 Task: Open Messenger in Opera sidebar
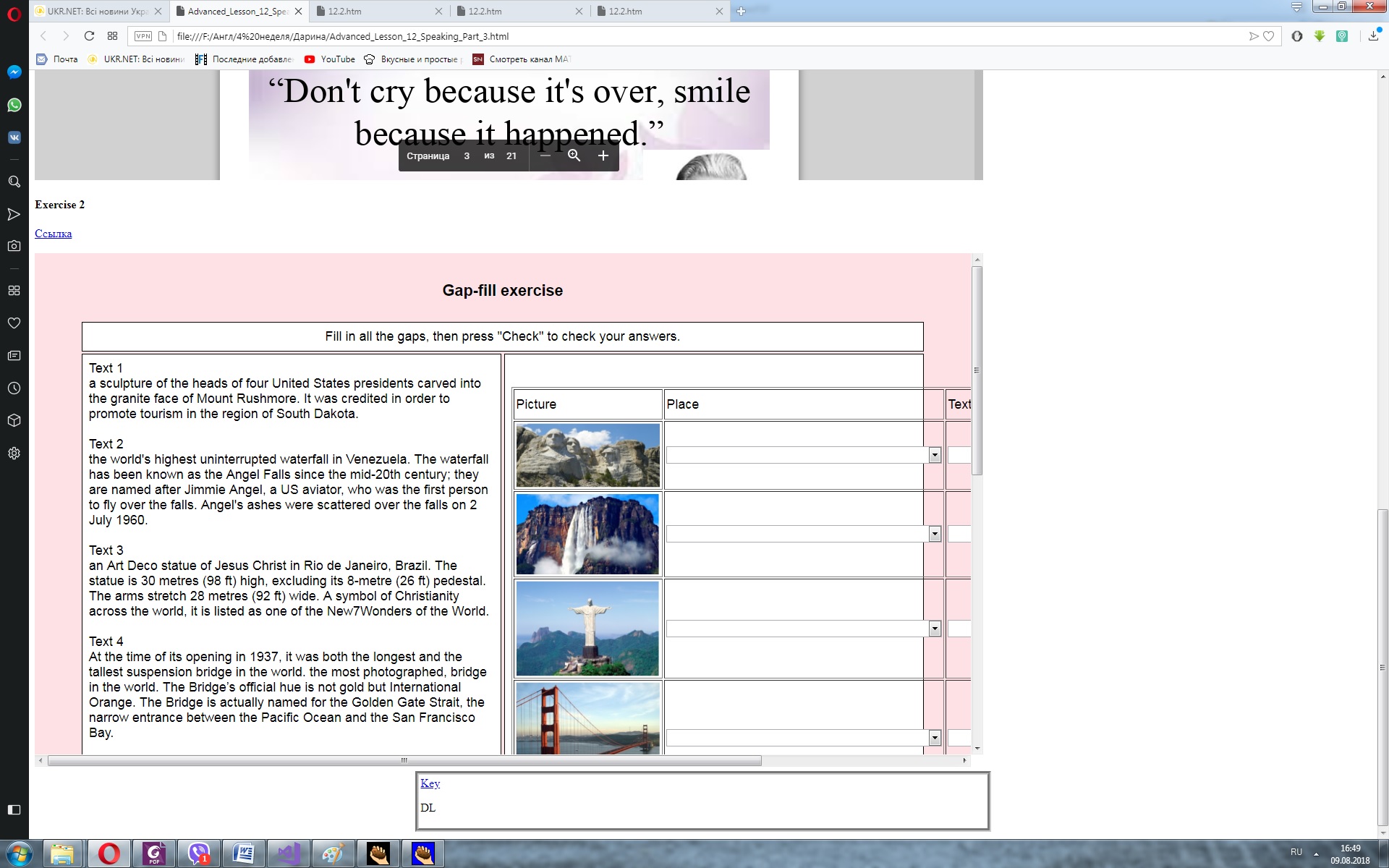coord(14,72)
